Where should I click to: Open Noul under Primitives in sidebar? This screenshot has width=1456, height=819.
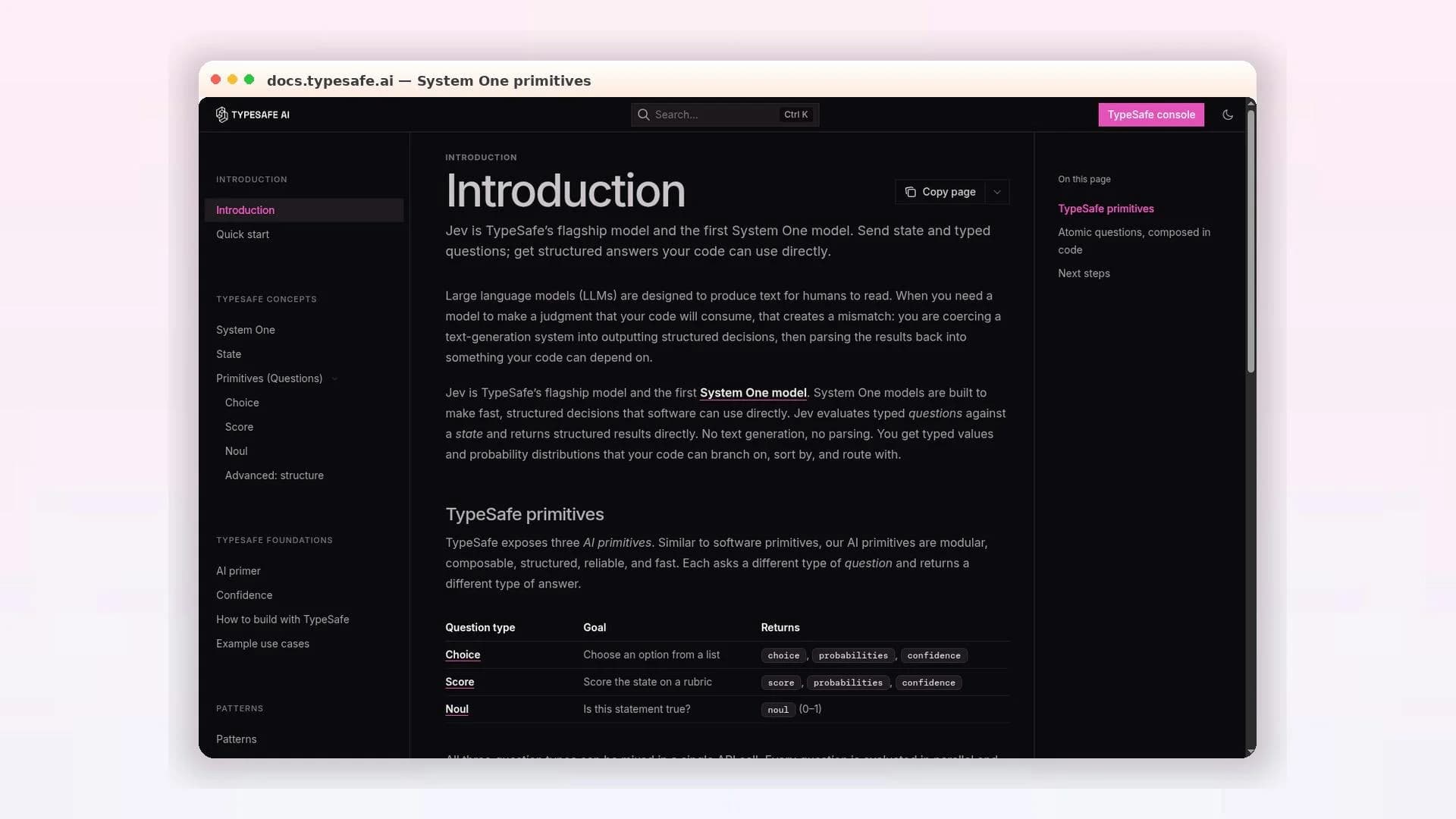pyautogui.click(x=236, y=451)
